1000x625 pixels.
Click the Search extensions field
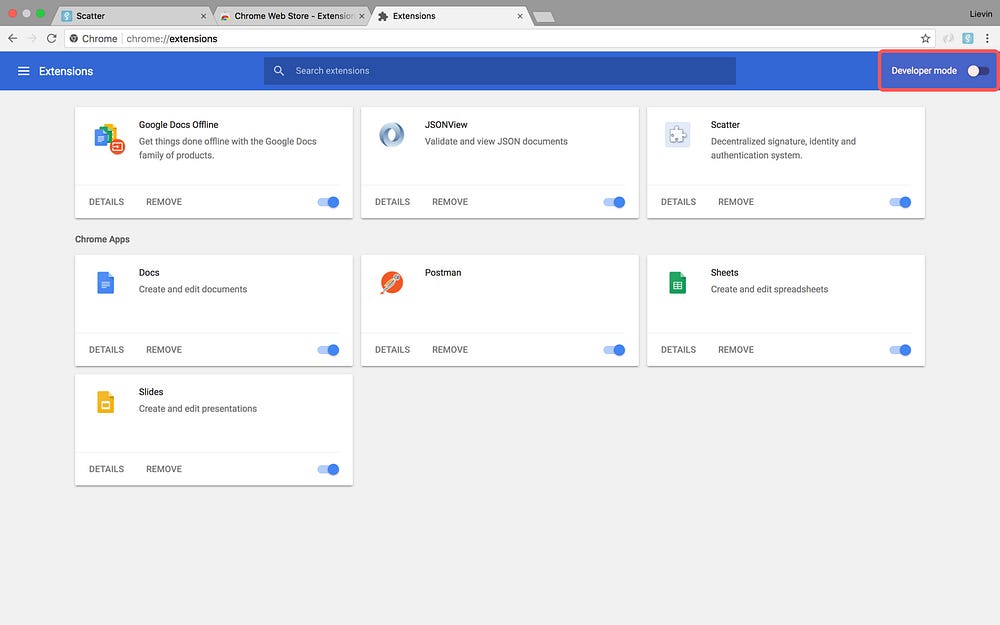tap(500, 71)
